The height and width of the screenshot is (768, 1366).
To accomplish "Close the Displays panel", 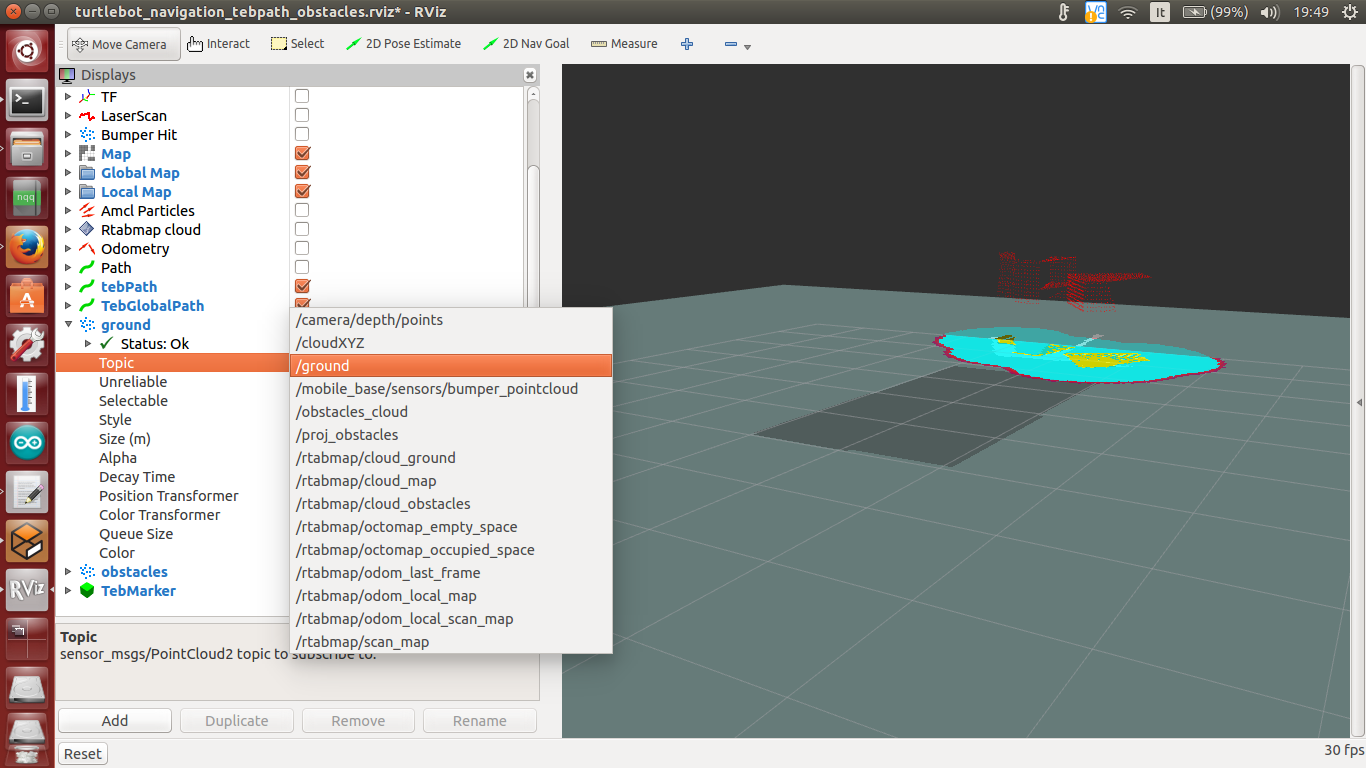I will coord(530,75).
